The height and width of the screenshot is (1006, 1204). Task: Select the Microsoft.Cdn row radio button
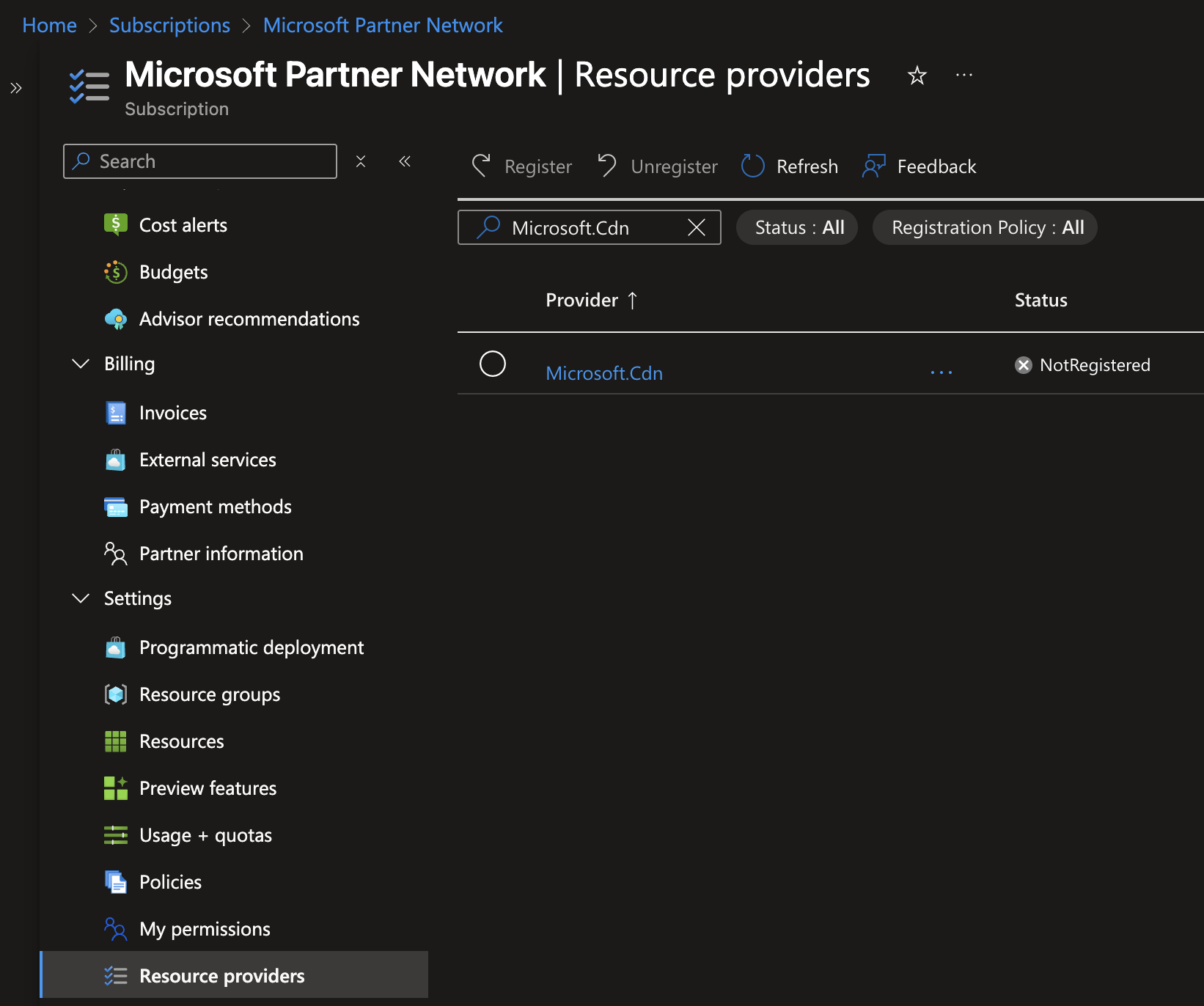(x=493, y=364)
